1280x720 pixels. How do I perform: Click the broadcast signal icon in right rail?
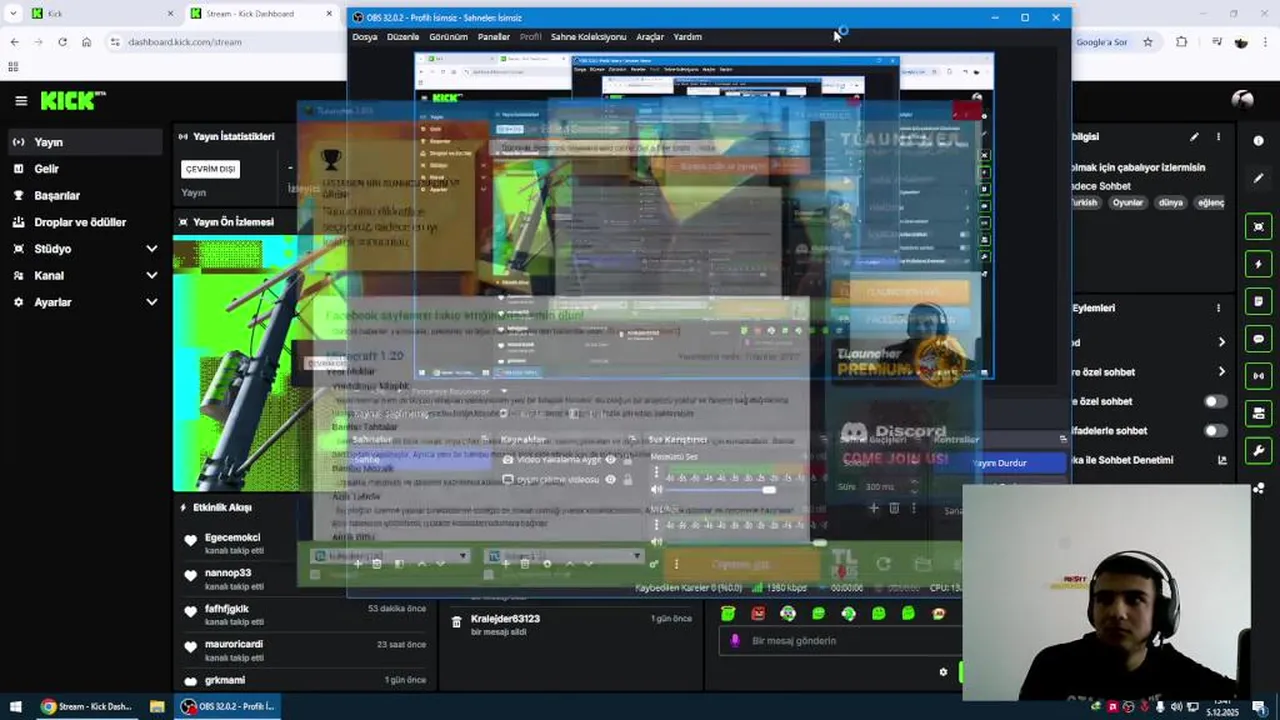tap(1259, 376)
